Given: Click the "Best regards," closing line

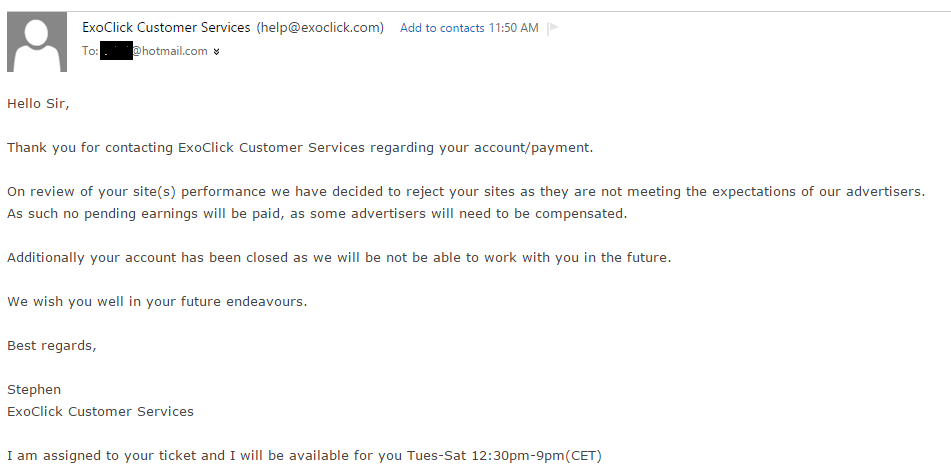Looking at the screenshot, I should 52,345.
